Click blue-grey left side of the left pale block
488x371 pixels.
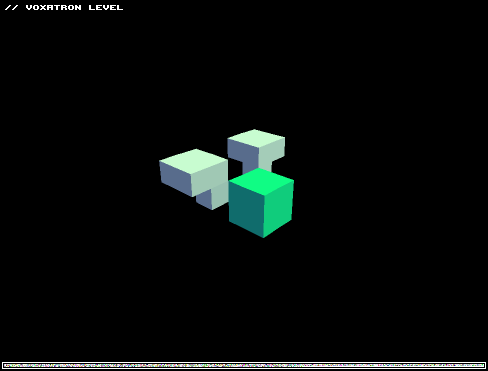pyautogui.click(x=176, y=178)
